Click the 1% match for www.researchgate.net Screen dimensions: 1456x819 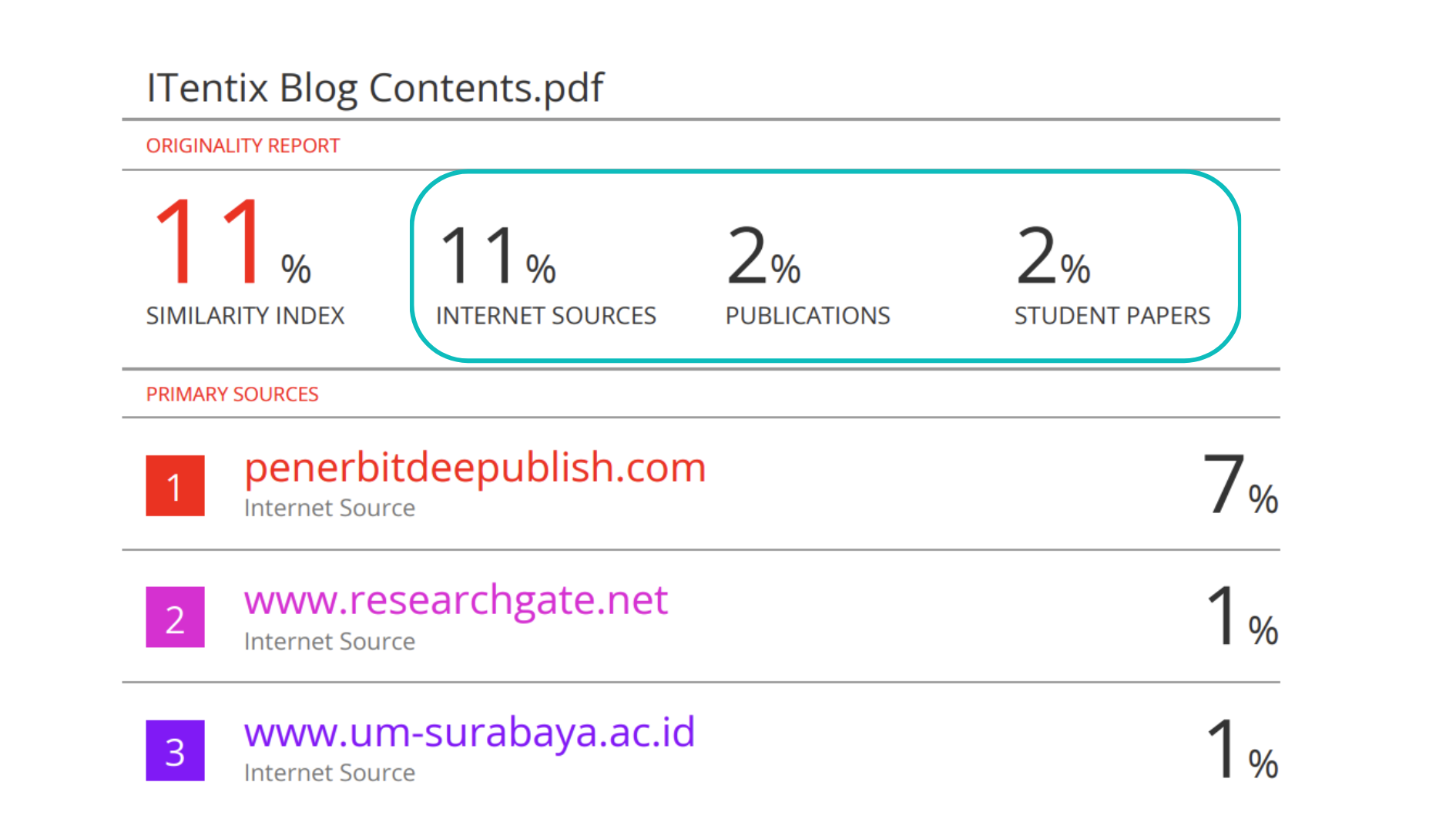tap(1241, 617)
